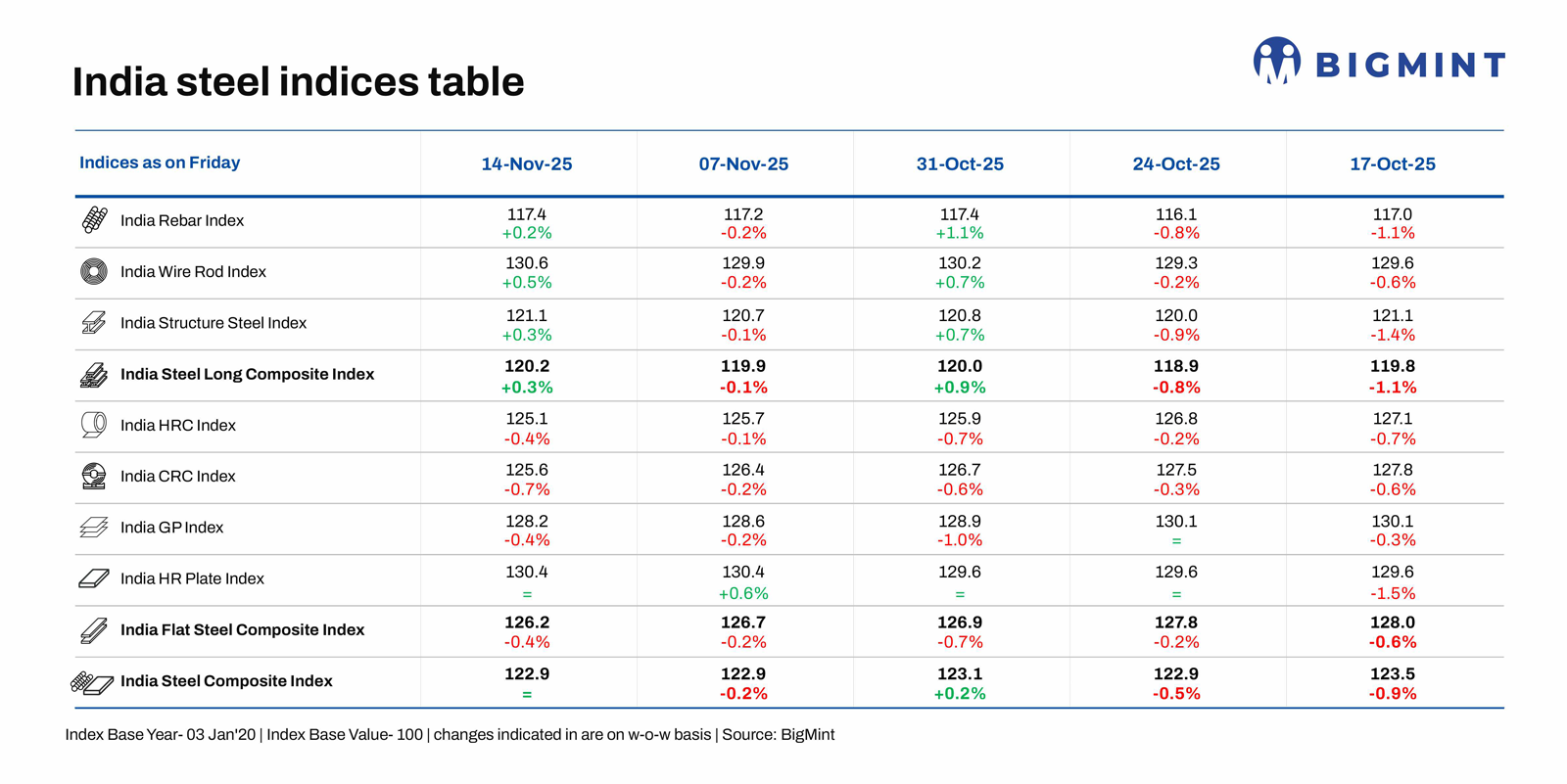
Task: Click the 117.4 Rebar value for 14-Nov-25
Action: (527, 214)
